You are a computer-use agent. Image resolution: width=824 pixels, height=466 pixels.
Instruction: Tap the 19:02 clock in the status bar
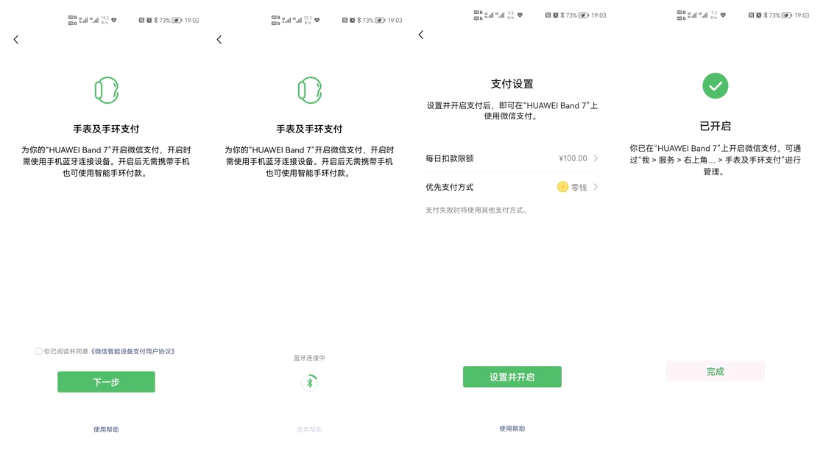tap(192, 20)
